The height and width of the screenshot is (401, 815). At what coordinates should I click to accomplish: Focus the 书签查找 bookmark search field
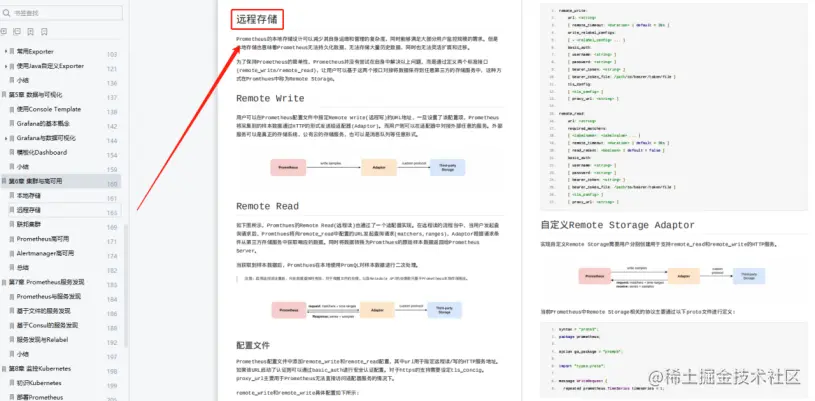pyautogui.click(x=61, y=13)
